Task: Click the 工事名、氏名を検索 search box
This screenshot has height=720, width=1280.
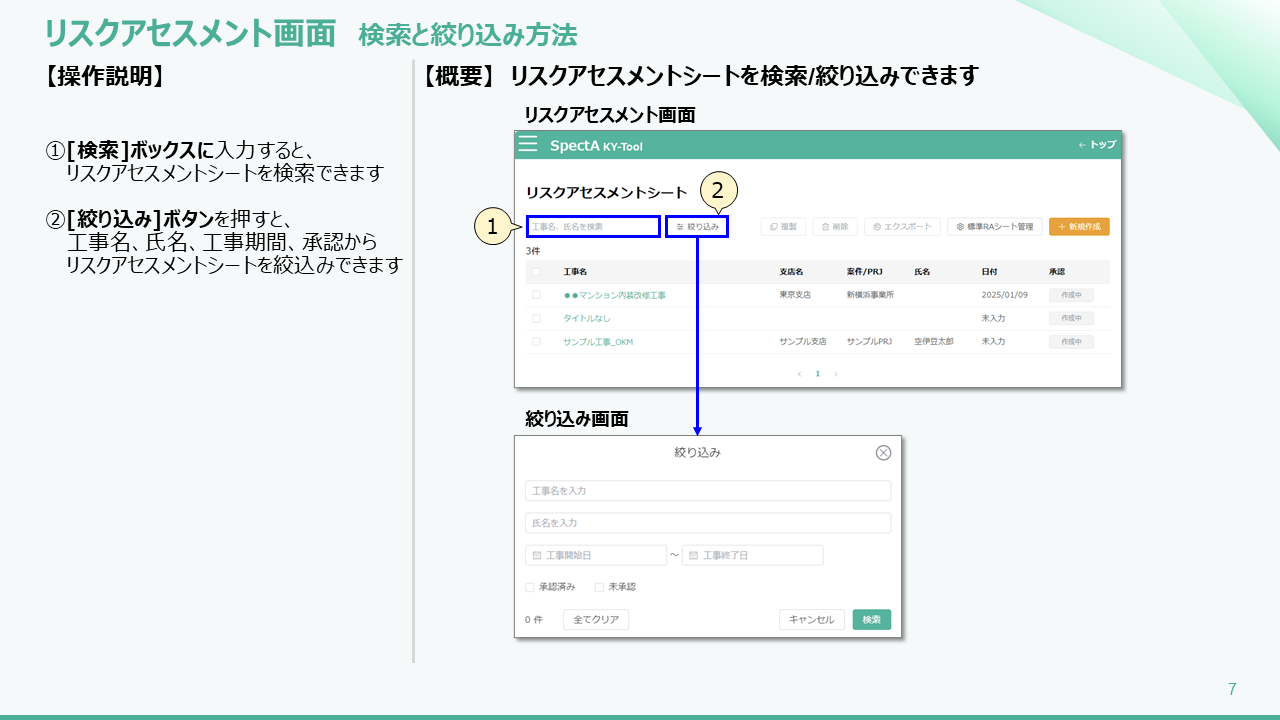Action: pyautogui.click(x=593, y=227)
